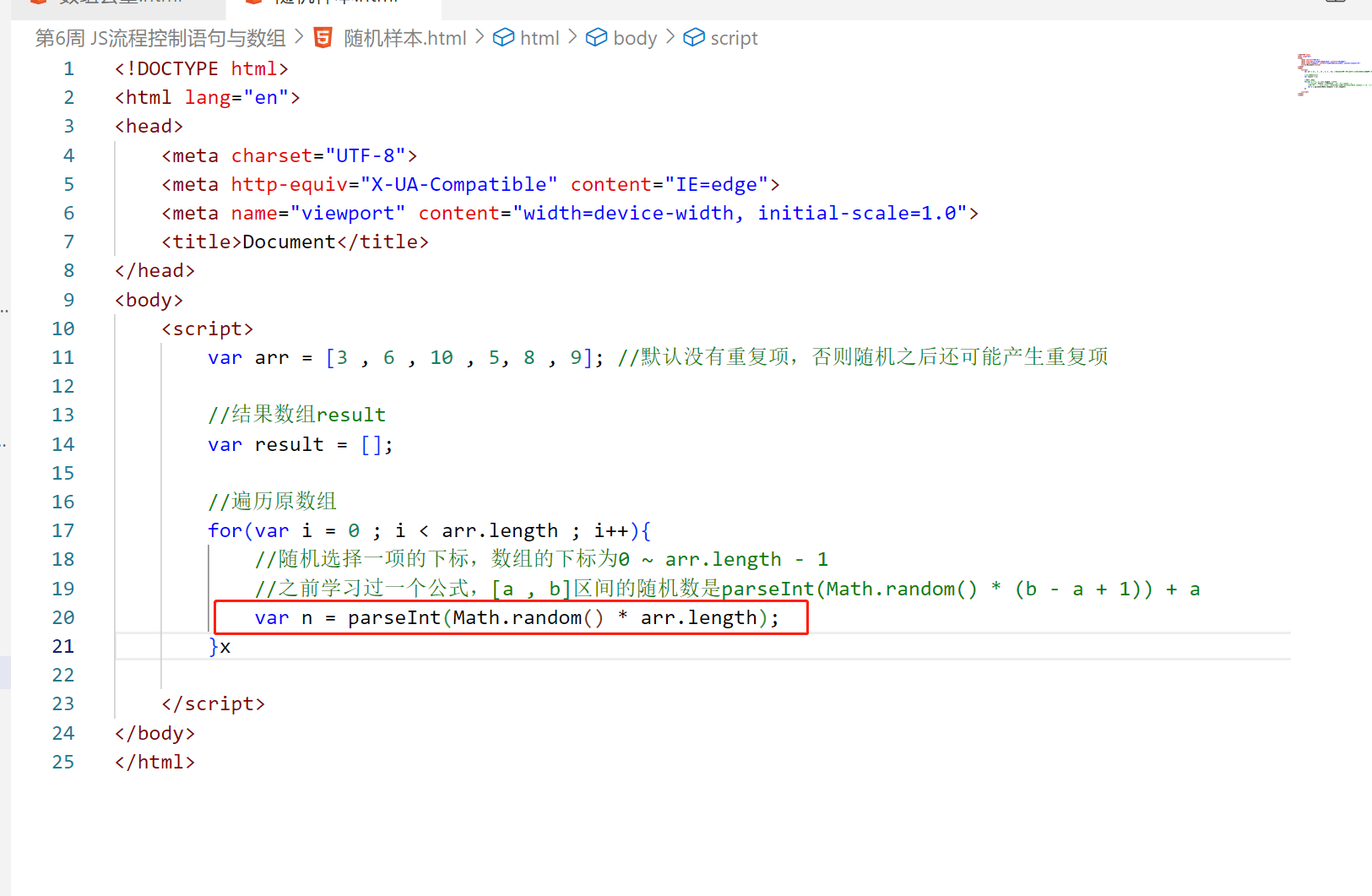The height and width of the screenshot is (896, 1372).
Task: Click the "X-UA-Compatible" string
Action: (459, 184)
